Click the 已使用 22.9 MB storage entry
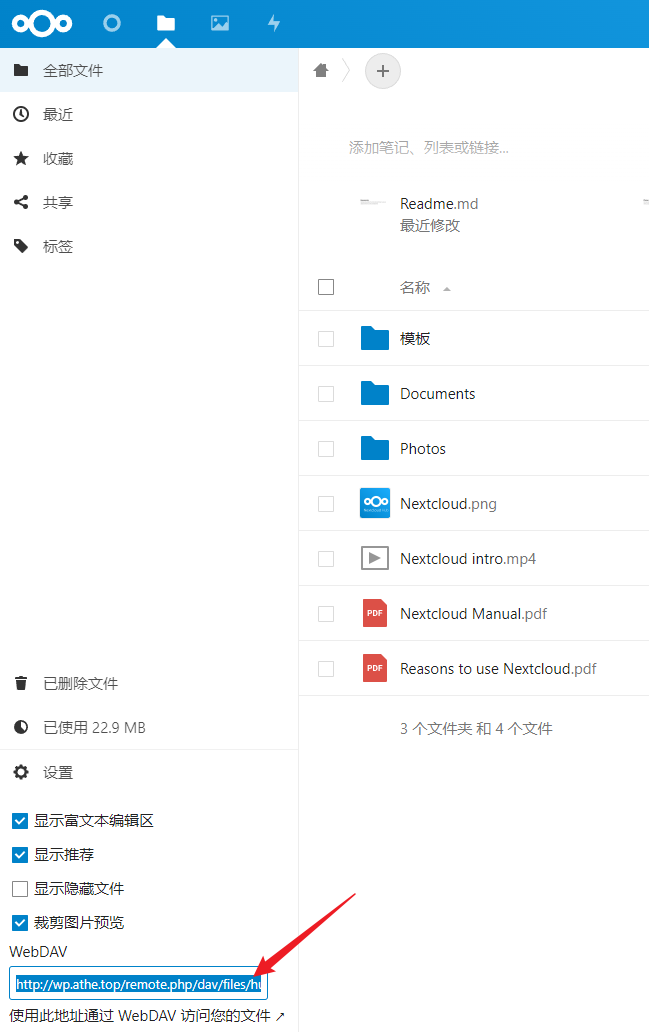The image size is (649, 1032). click(x=149, y=728)
